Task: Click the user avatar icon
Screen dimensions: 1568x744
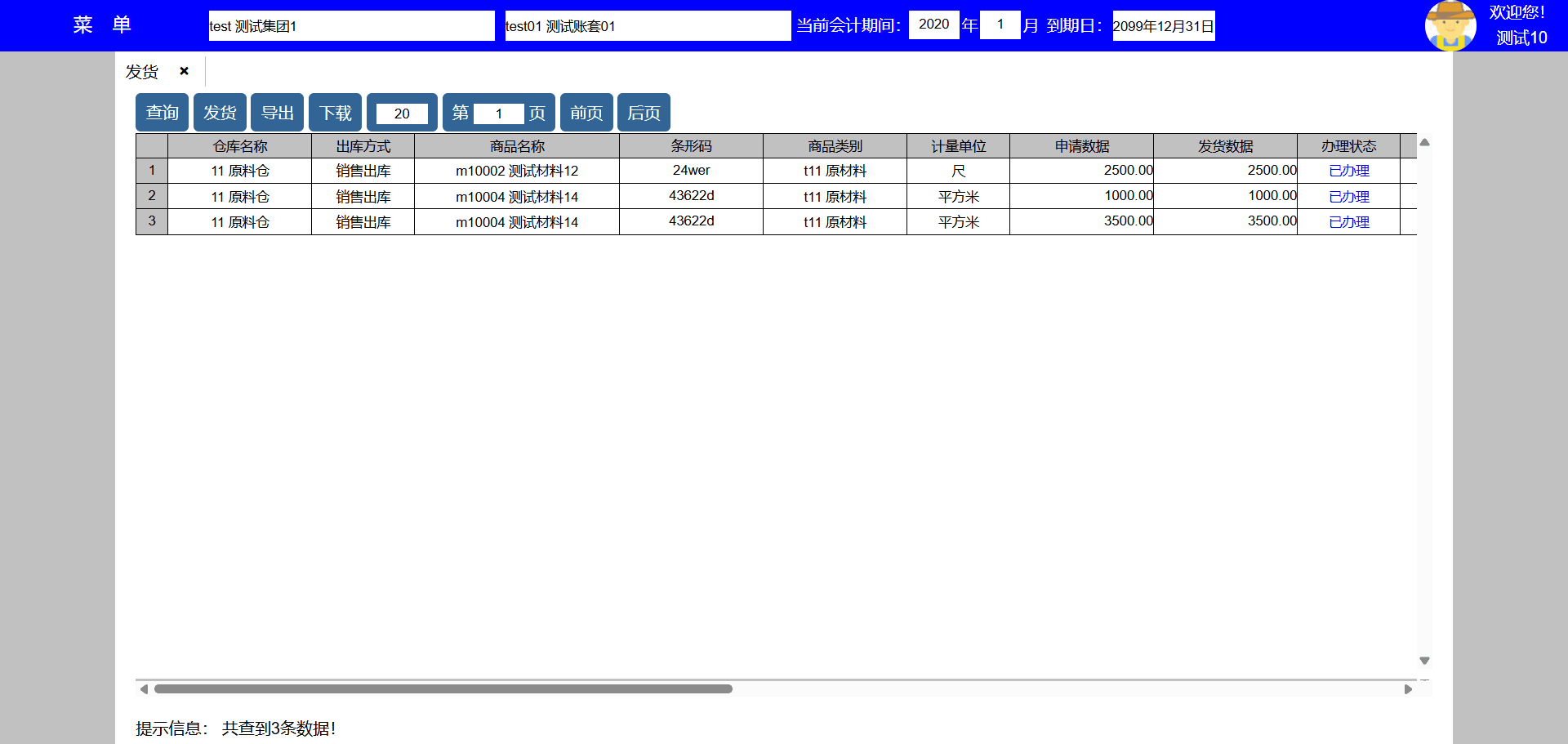Action: [1450, 25]
